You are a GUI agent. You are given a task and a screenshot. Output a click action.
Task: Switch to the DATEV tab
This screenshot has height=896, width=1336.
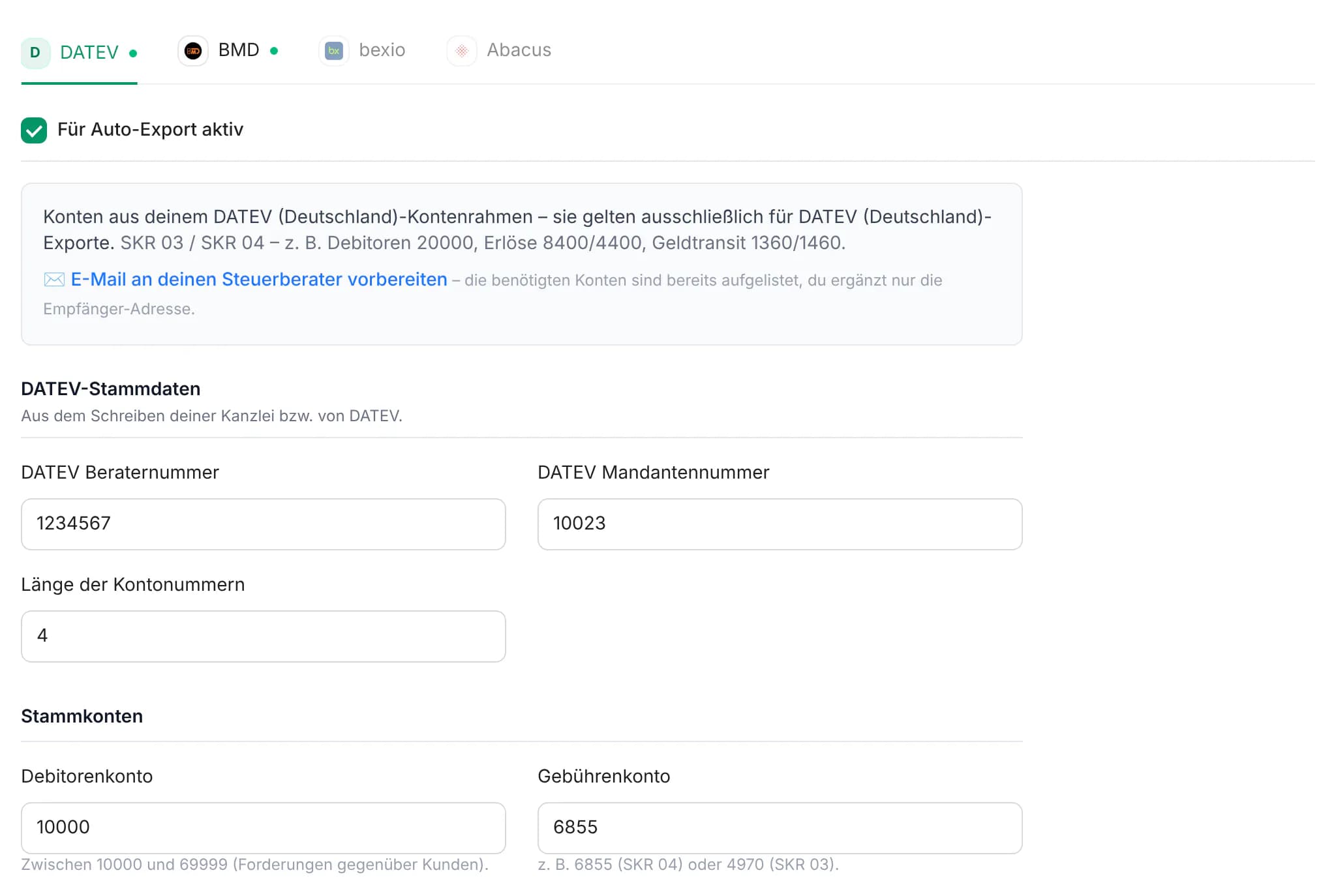[79, 53]
